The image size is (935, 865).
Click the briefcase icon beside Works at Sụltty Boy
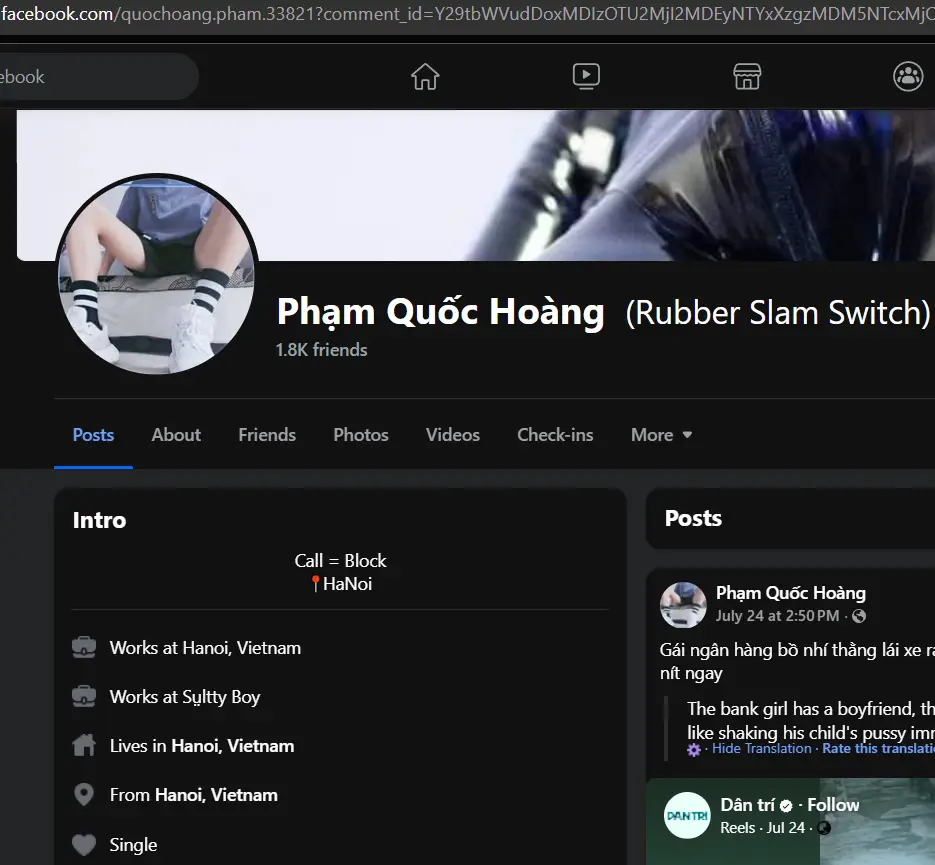(84, 696)
